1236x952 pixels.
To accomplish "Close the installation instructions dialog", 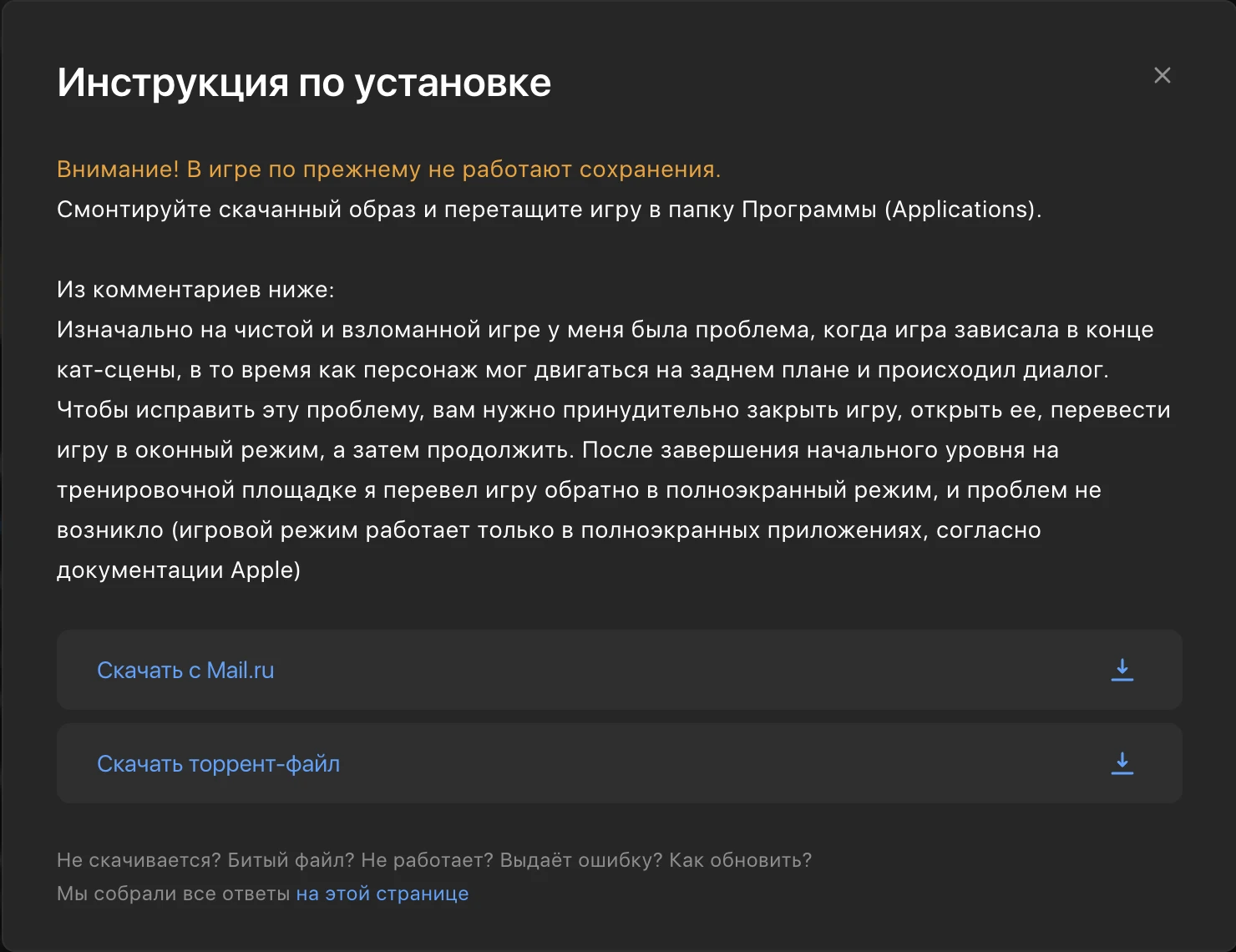I will 1162,75.
